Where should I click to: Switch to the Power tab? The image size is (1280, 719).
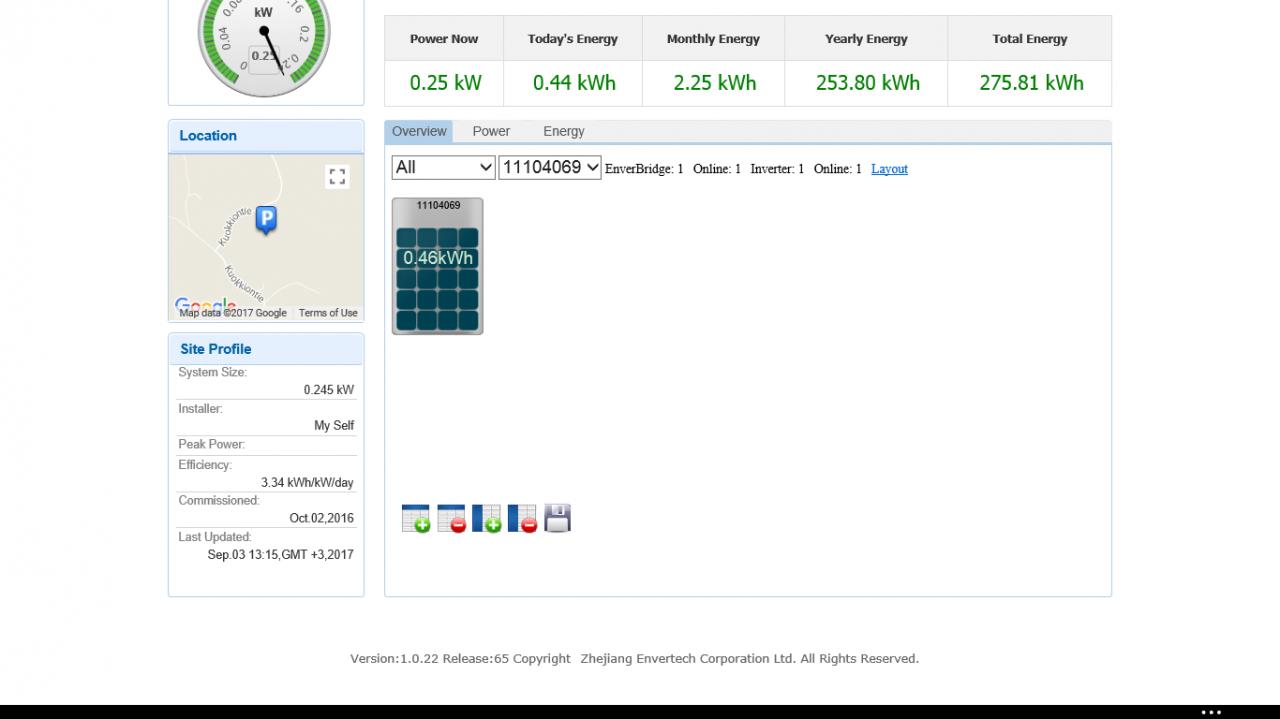(x=491, y=131)
